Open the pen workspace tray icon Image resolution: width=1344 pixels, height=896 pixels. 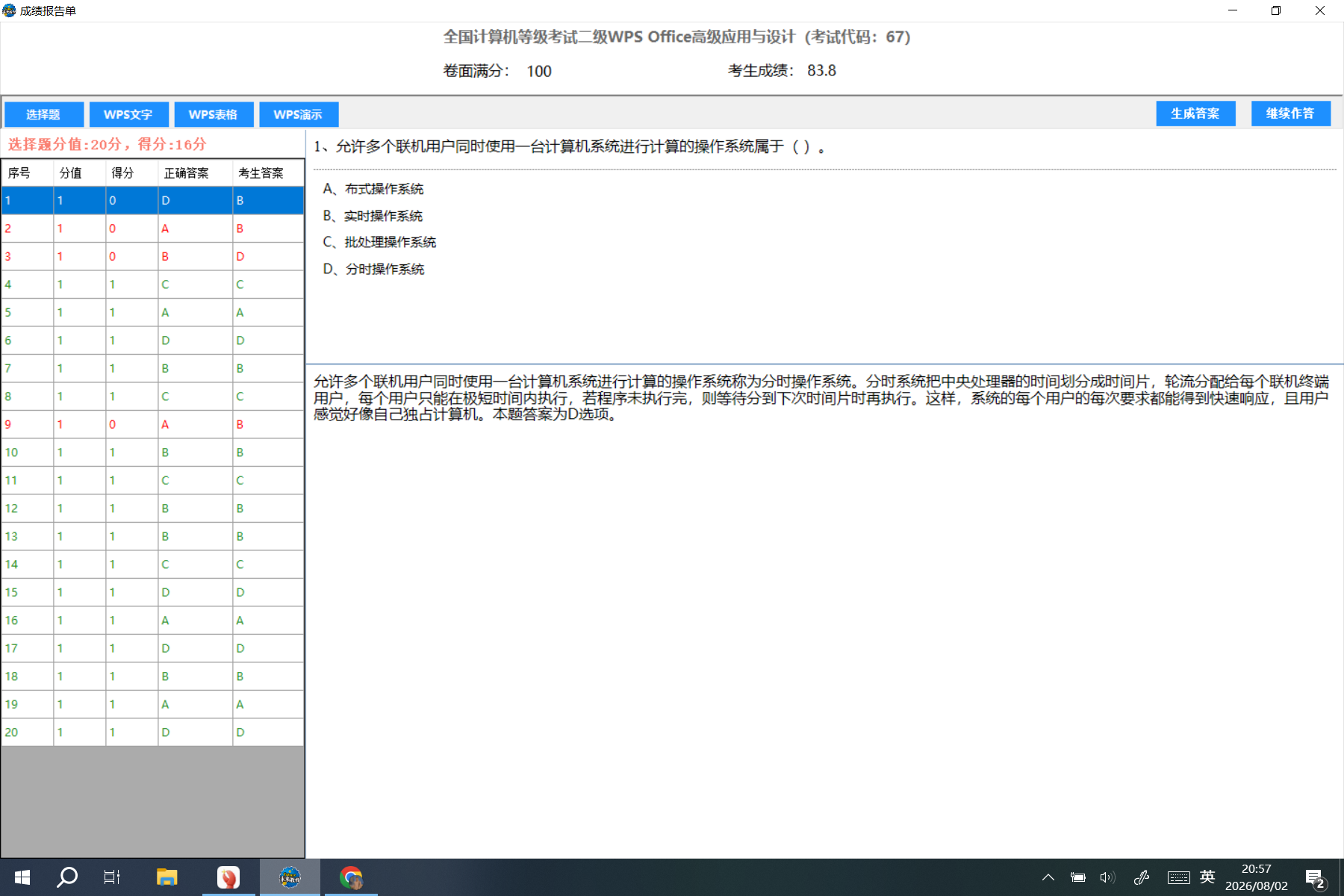[x=1142, y=877]
